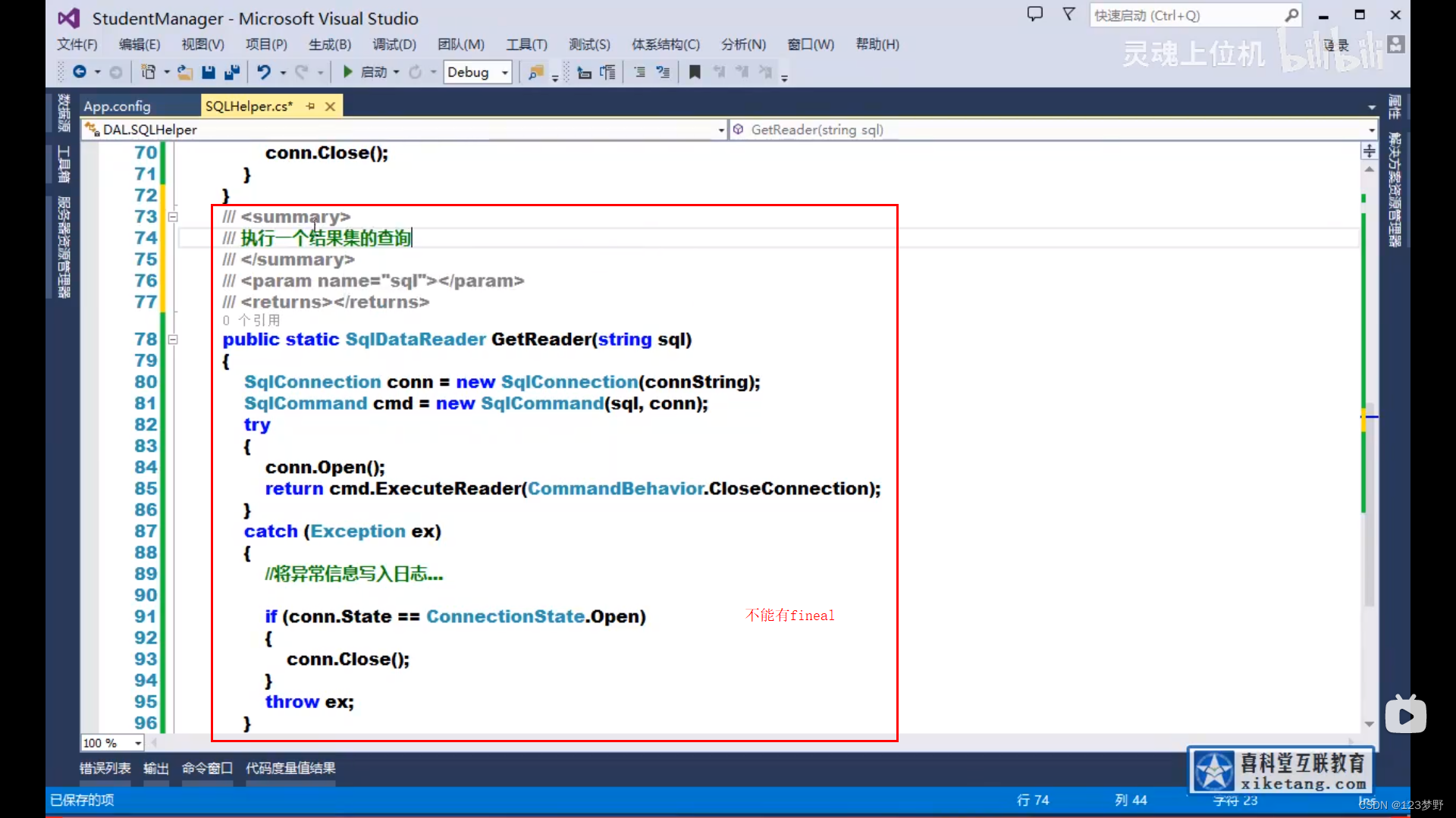Collapse the GetReader method at line 78
The height and width of the screenshot is (818, 1456).
[x=173, y=340]
